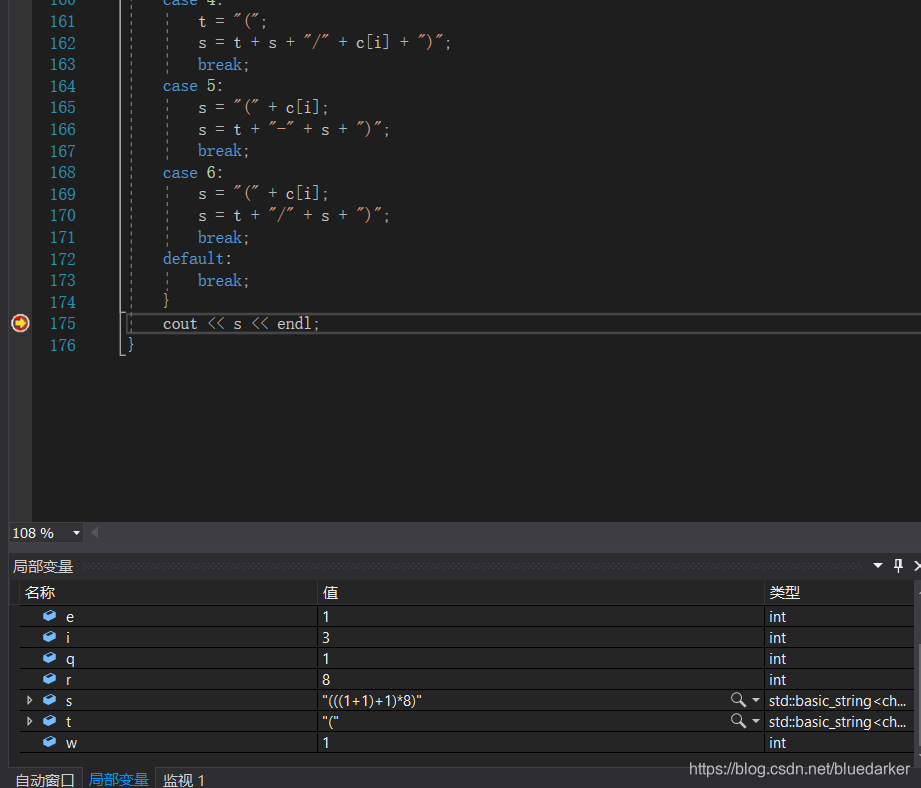Select the name cell of variable w
This screenshot has height=788, width=921.
click(169, 743)
